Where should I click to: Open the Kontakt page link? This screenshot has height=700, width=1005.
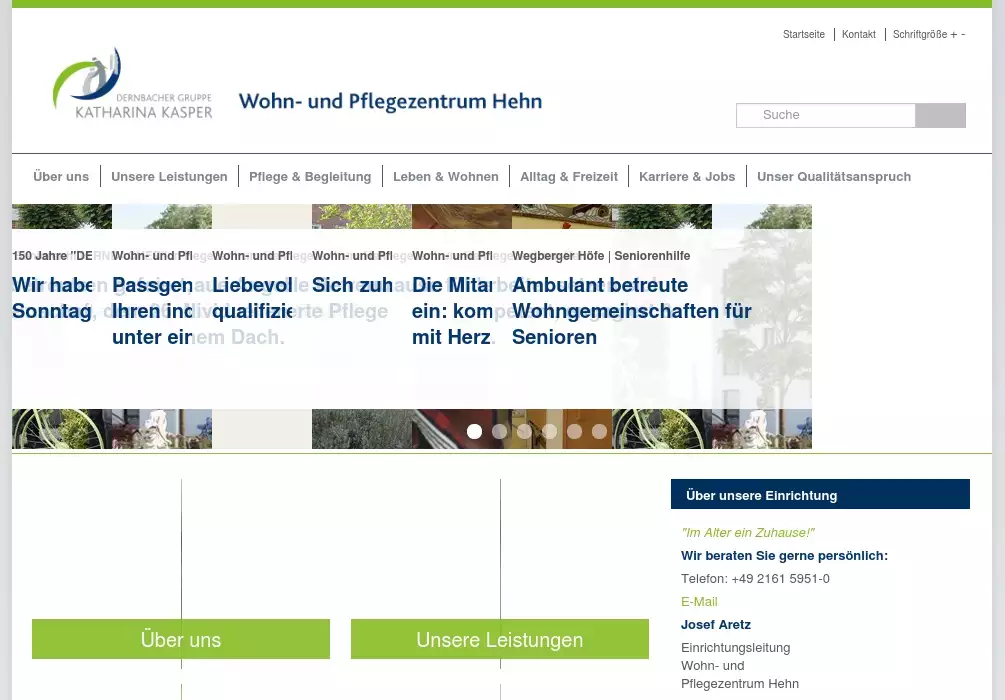pyautogui.click(x=858, y=35)
